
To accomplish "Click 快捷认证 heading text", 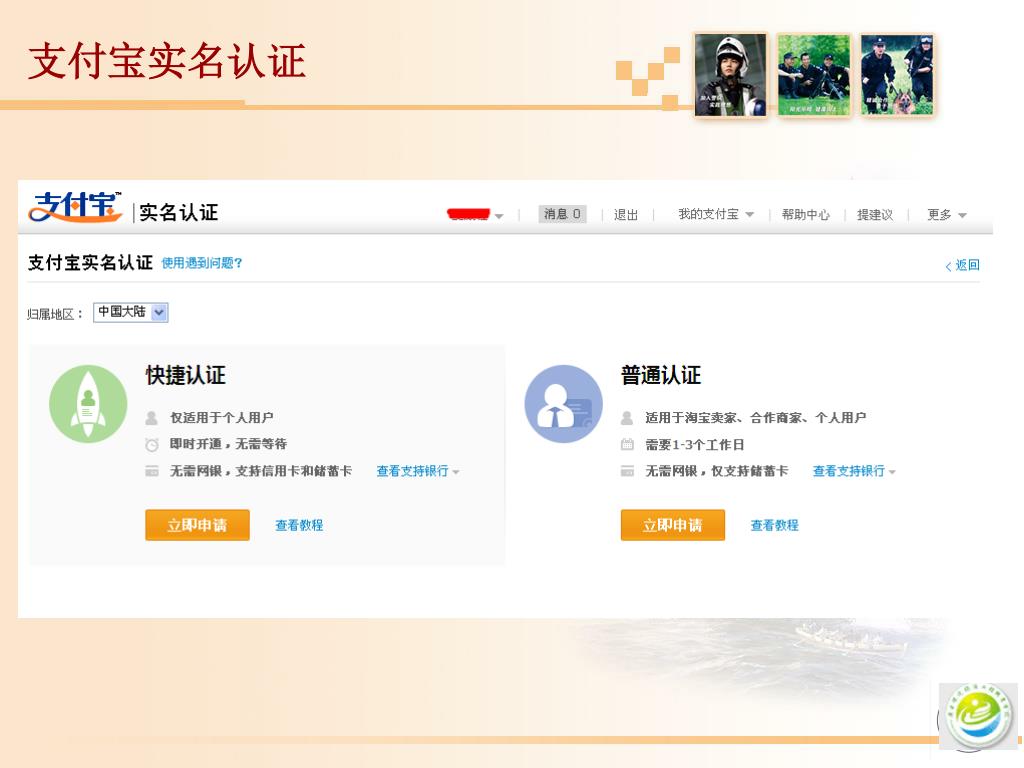I will pyautogui.click(x=185, y=376).
